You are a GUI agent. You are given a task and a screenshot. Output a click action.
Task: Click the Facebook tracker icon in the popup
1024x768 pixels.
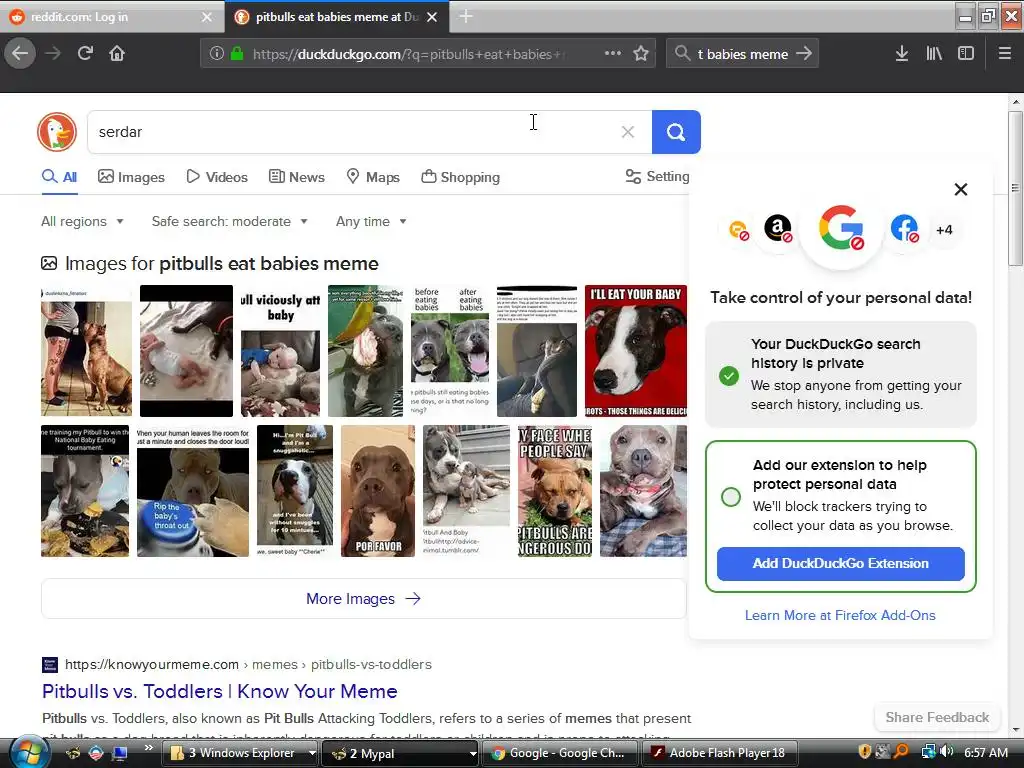coord(904,229)
